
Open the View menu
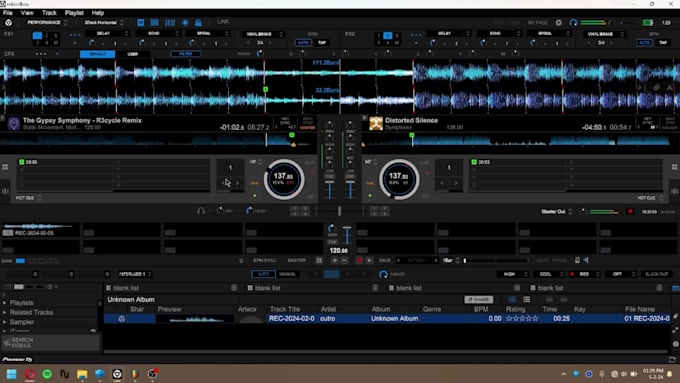pyautogui.click(x=27, y=13)
